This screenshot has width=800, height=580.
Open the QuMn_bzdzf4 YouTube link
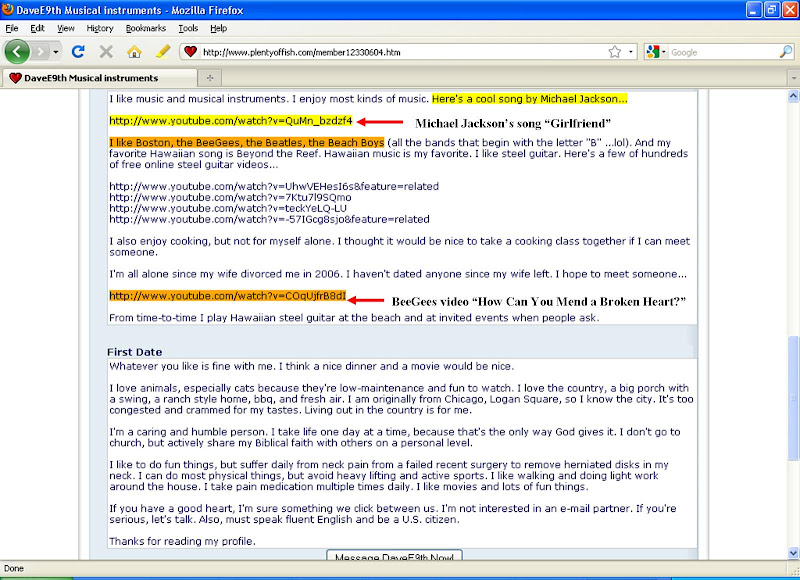(231, 121)
